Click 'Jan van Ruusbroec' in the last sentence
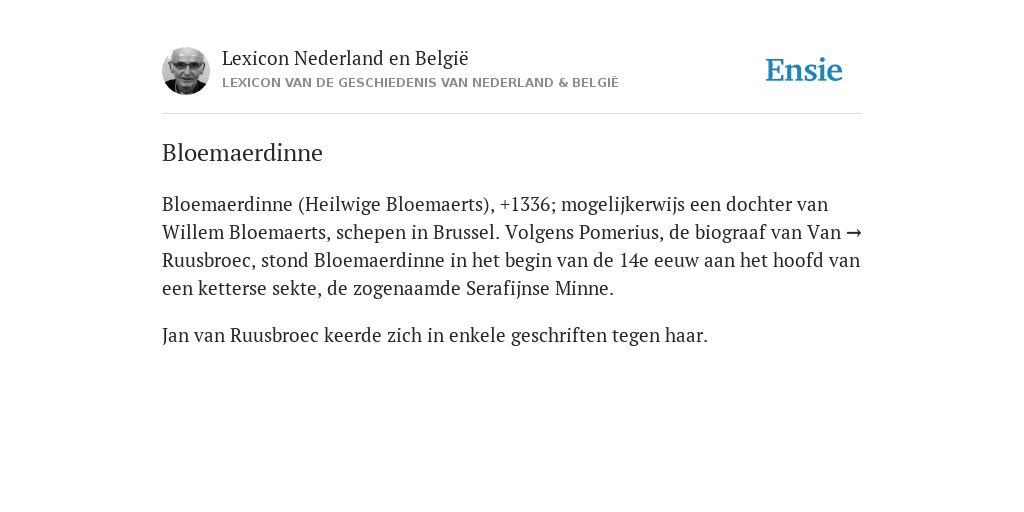This screenshot has height=512, width=1024. click(240, 336)
